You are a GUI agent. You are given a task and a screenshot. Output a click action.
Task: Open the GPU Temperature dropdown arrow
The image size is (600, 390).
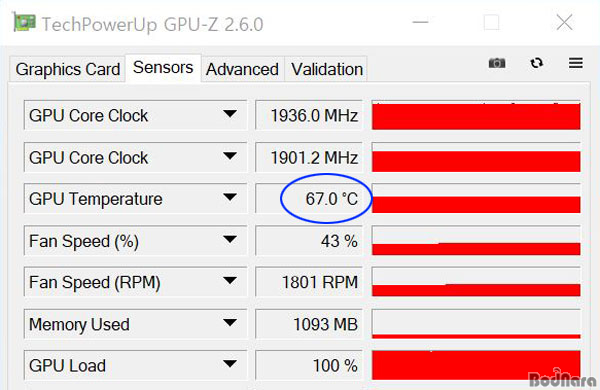230,197
